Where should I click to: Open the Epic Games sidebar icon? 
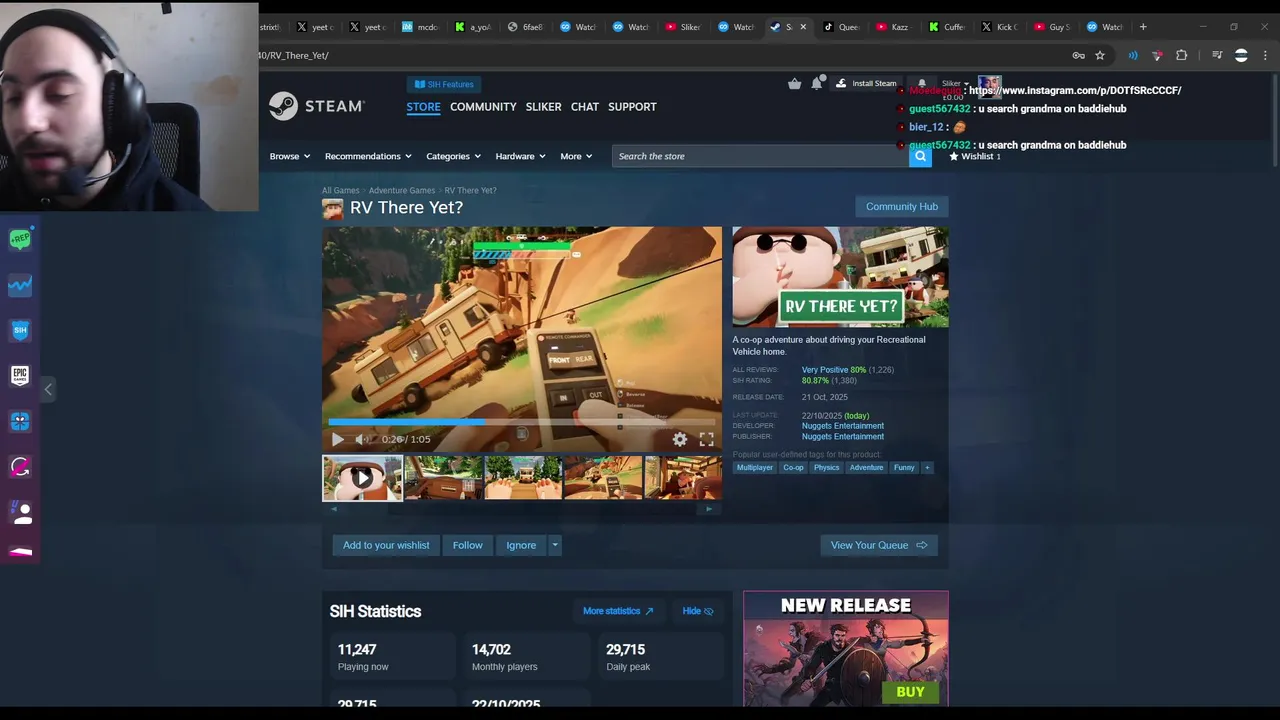click(20, 375)
